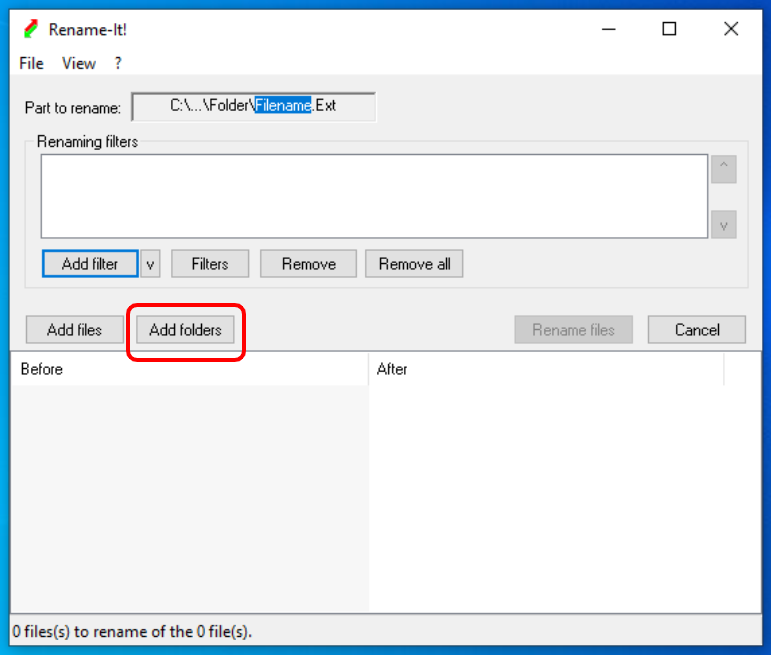Close the Rename-It! window
The image size is (771, 655).
pos(731,30)
